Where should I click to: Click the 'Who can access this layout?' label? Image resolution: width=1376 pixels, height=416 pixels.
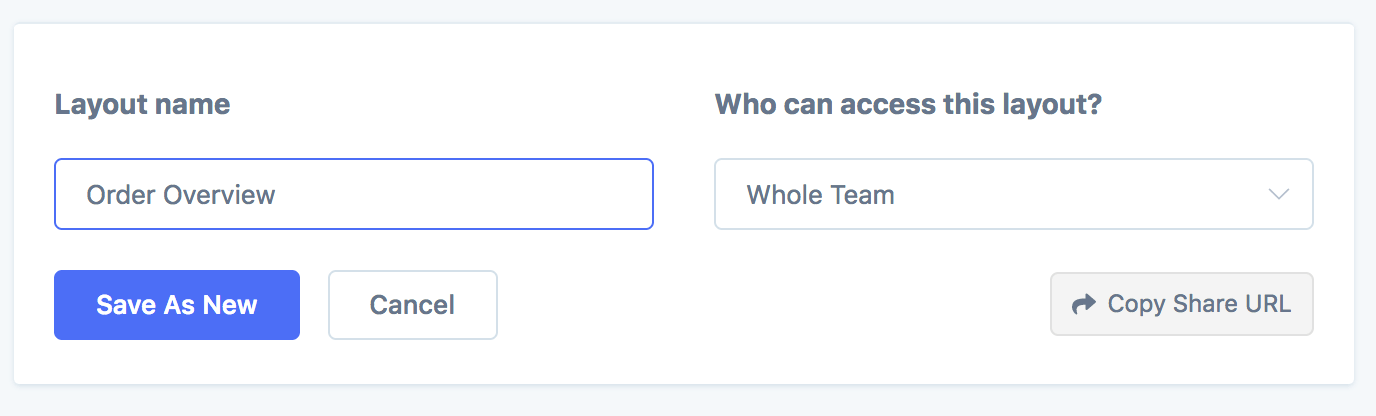point(908,104)
